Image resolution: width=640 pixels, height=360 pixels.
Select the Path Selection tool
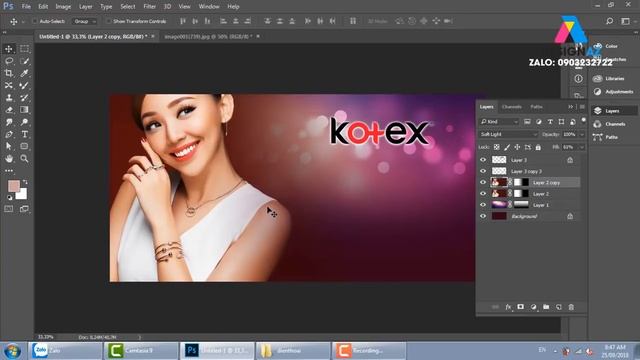click(9, 146)
